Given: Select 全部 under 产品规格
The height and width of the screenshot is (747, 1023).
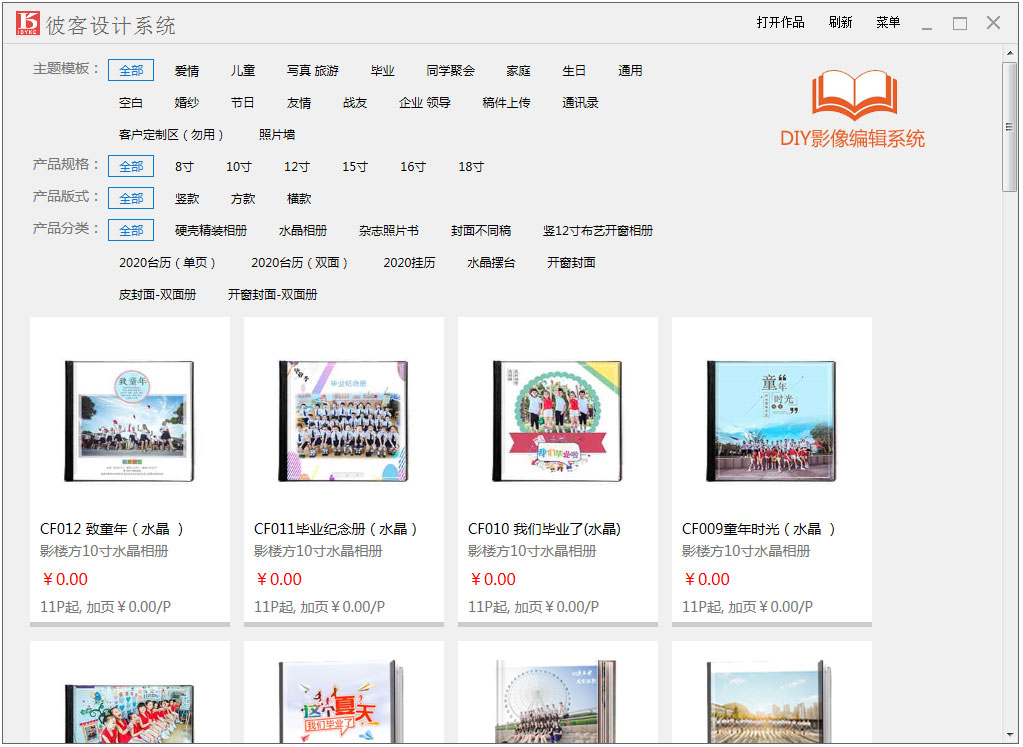Looking at the screenshot, I should tap(131, 166).
